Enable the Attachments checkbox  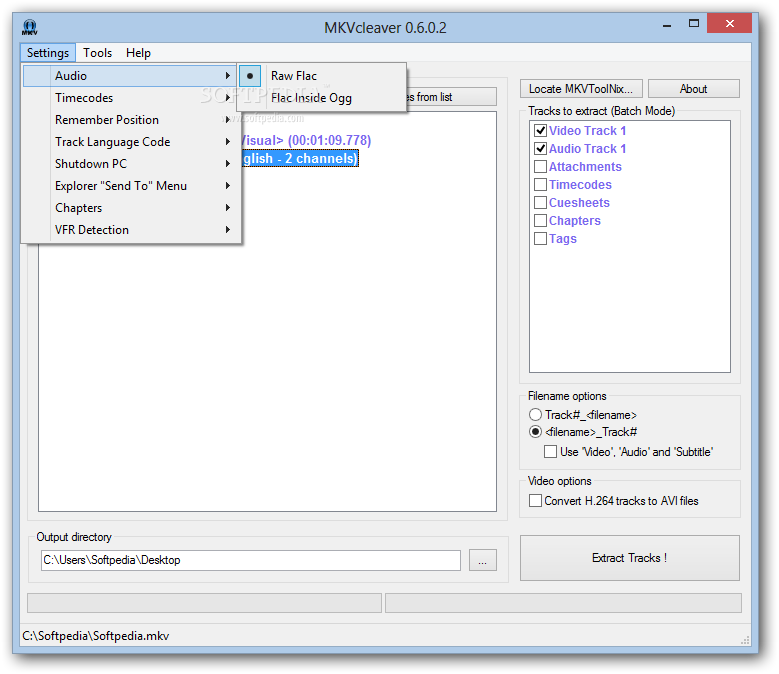pyautogui.click(x=541, y=166)
